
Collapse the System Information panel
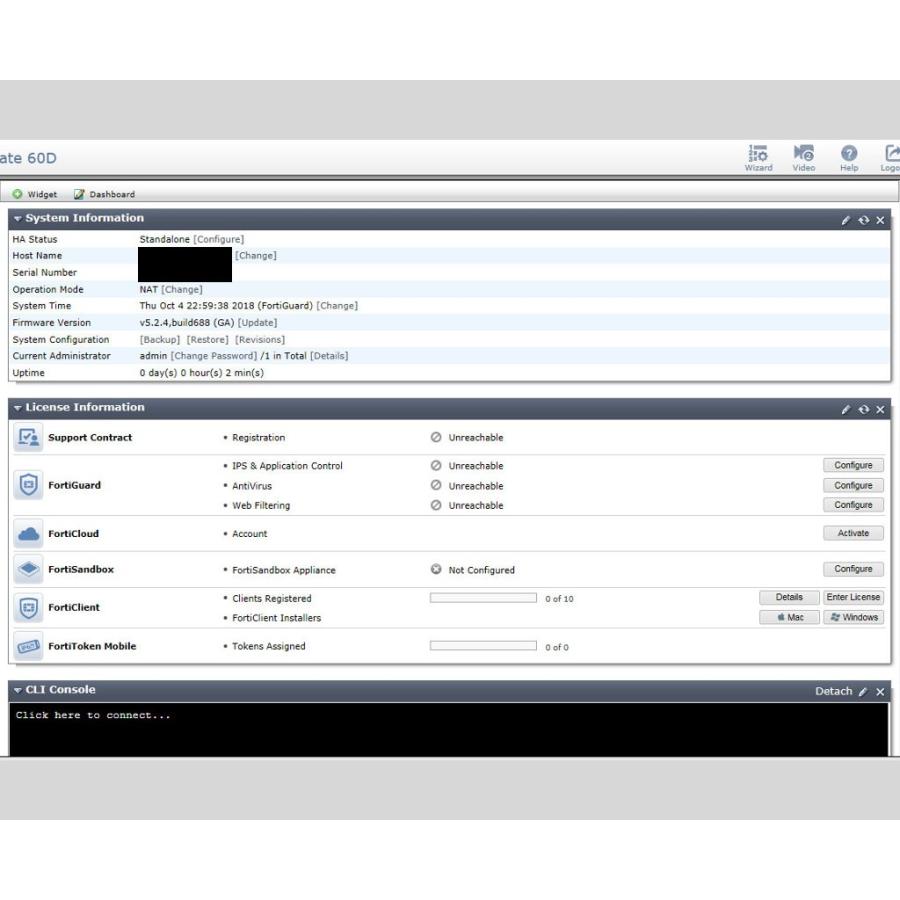20,217
